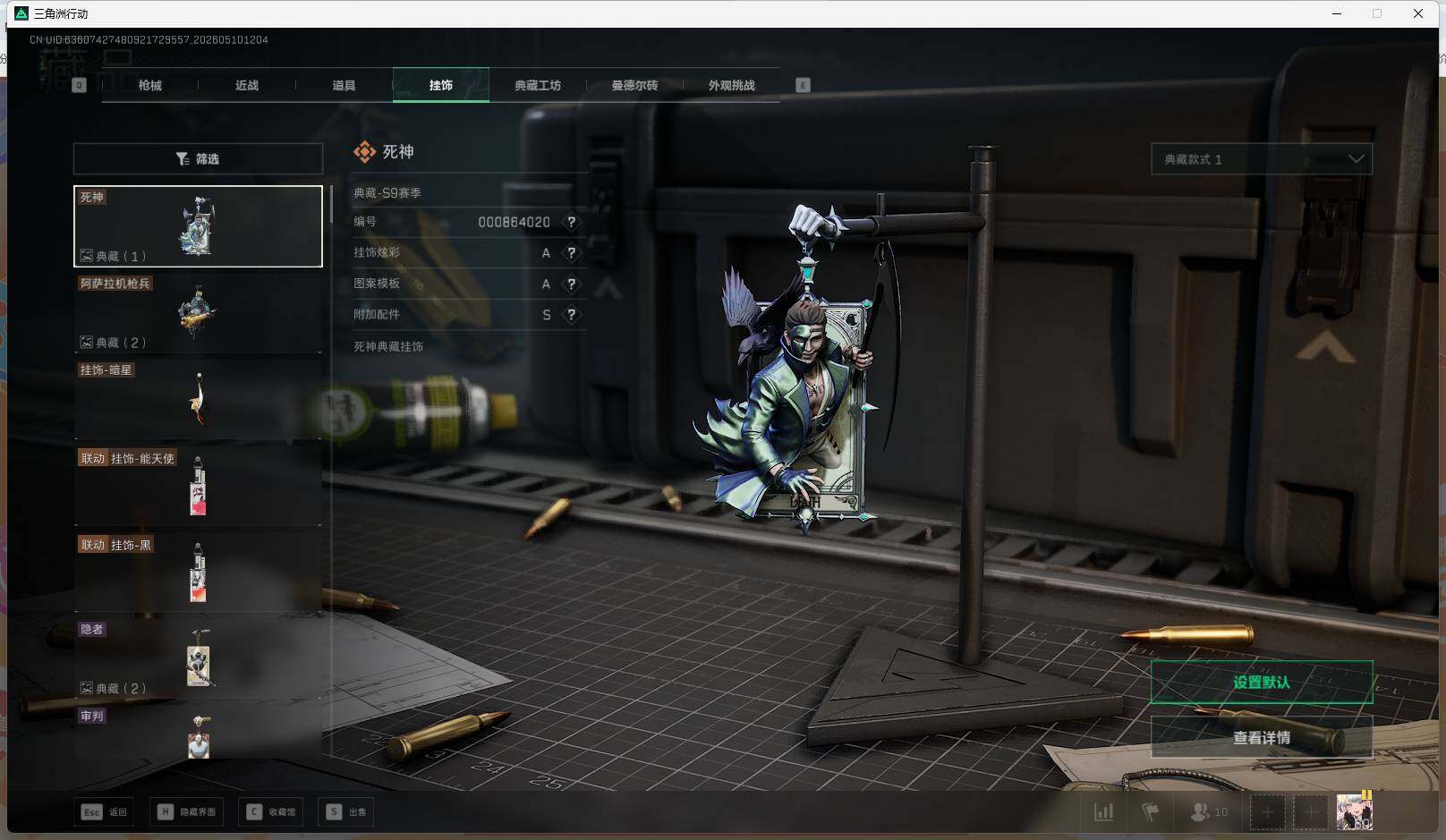Open the friends list icon showing 10
This screenshot has width=1446, height=840.
coord(1209,812)
